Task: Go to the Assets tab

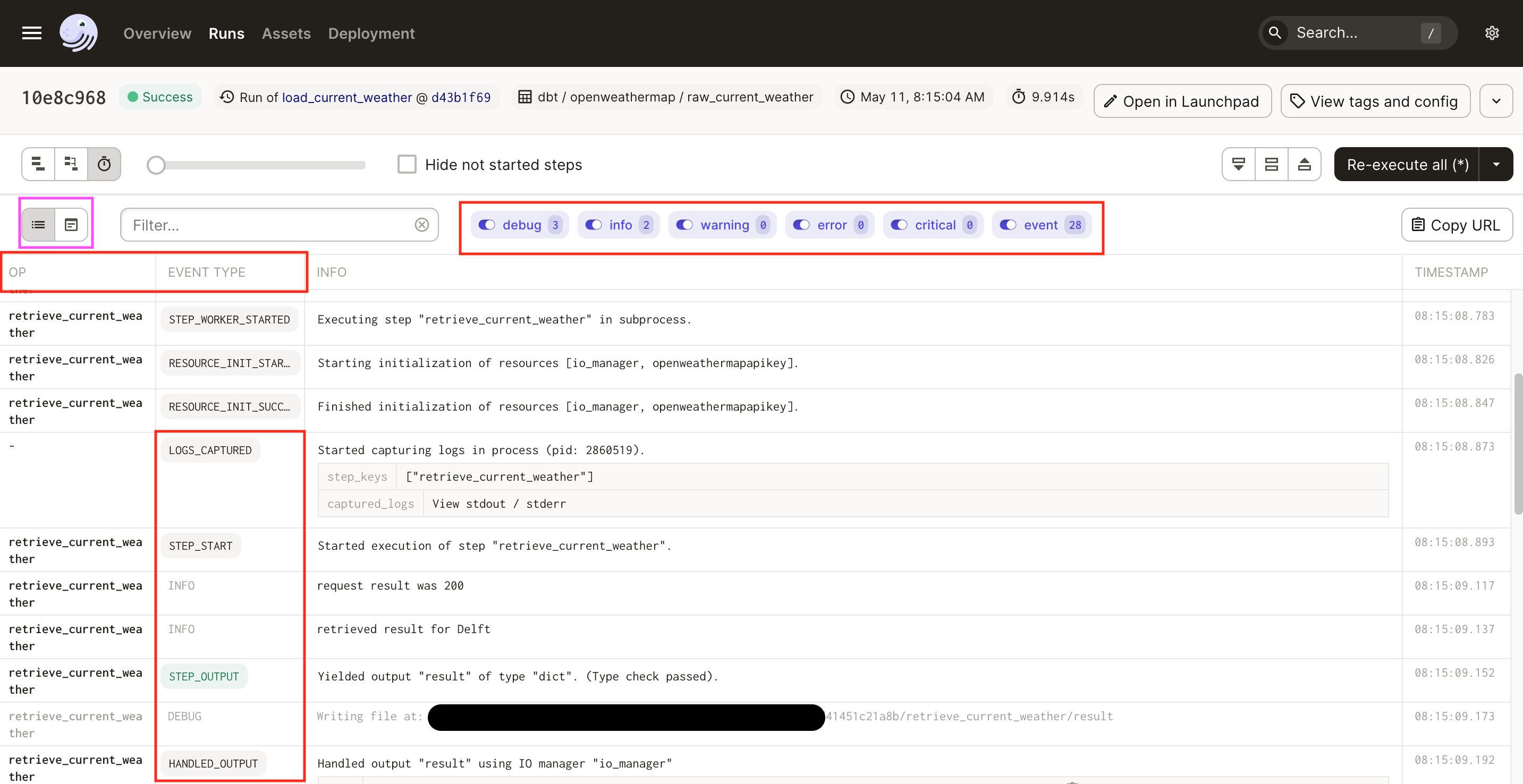Action: 286,33
